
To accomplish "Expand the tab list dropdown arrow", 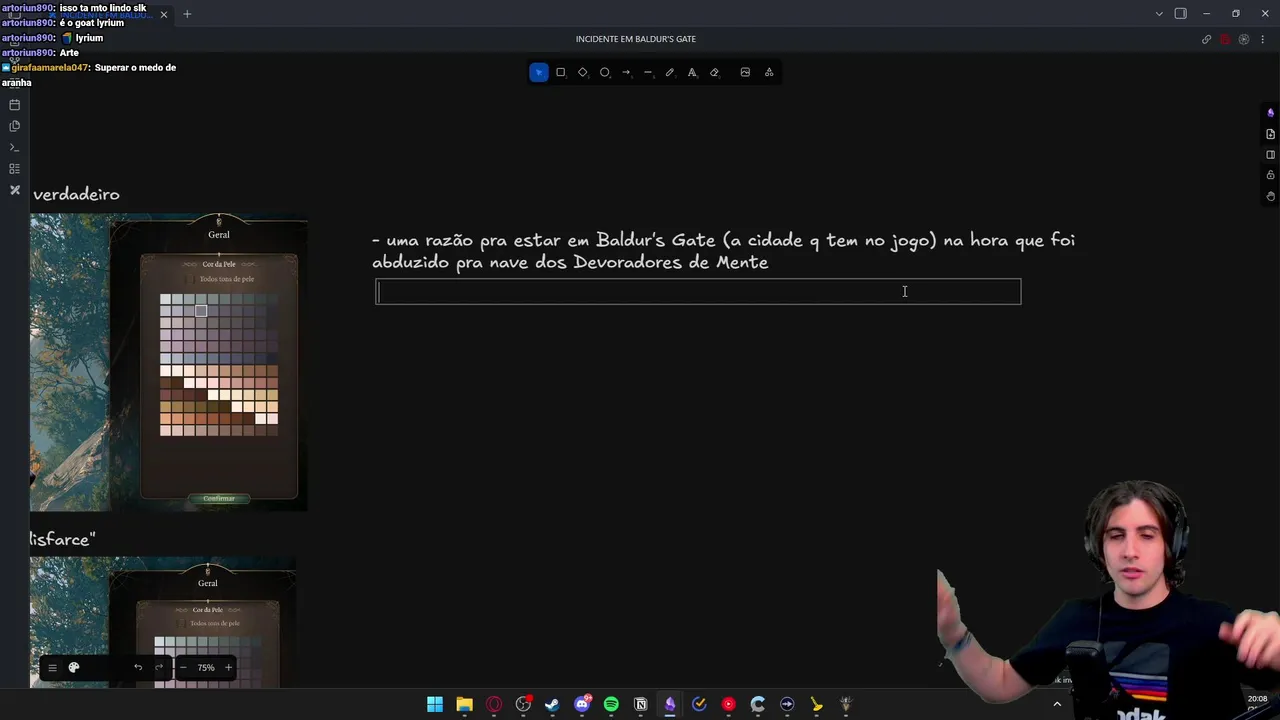I will pos(1159,14).
